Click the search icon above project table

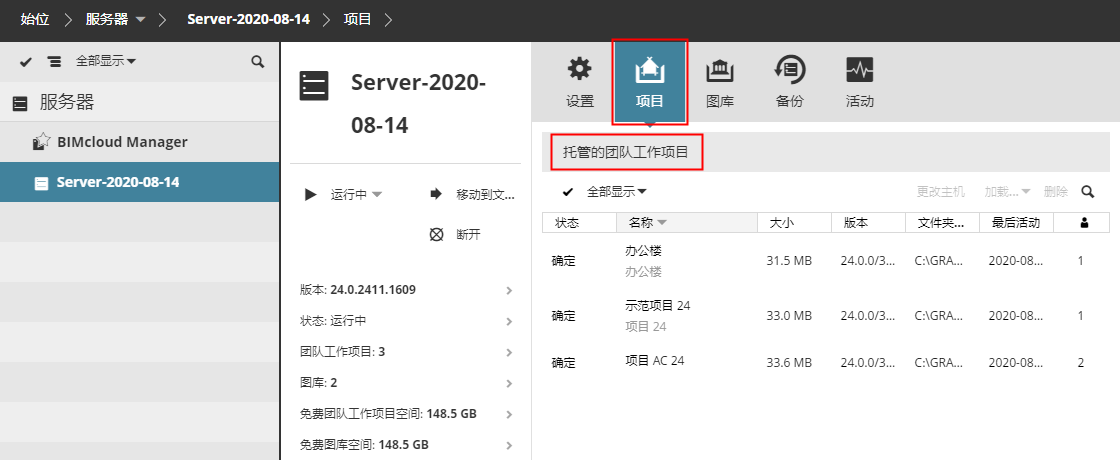tap(1088, 191)
